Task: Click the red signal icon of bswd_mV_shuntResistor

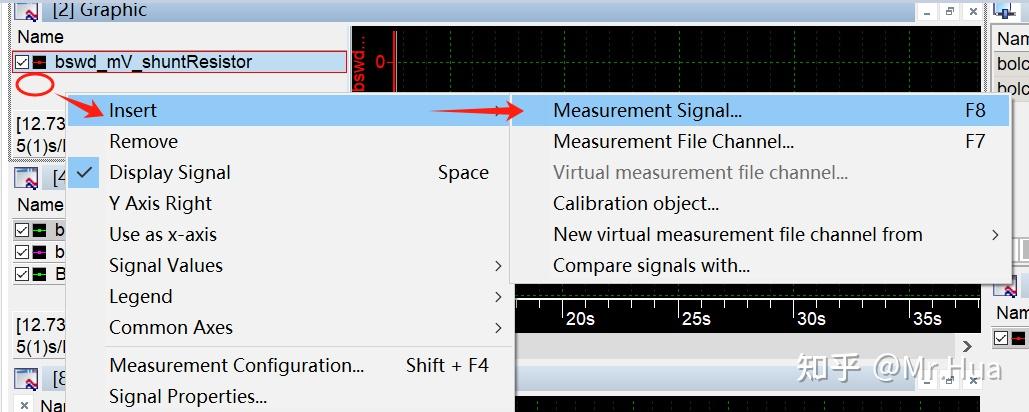Action: [40, 62]
